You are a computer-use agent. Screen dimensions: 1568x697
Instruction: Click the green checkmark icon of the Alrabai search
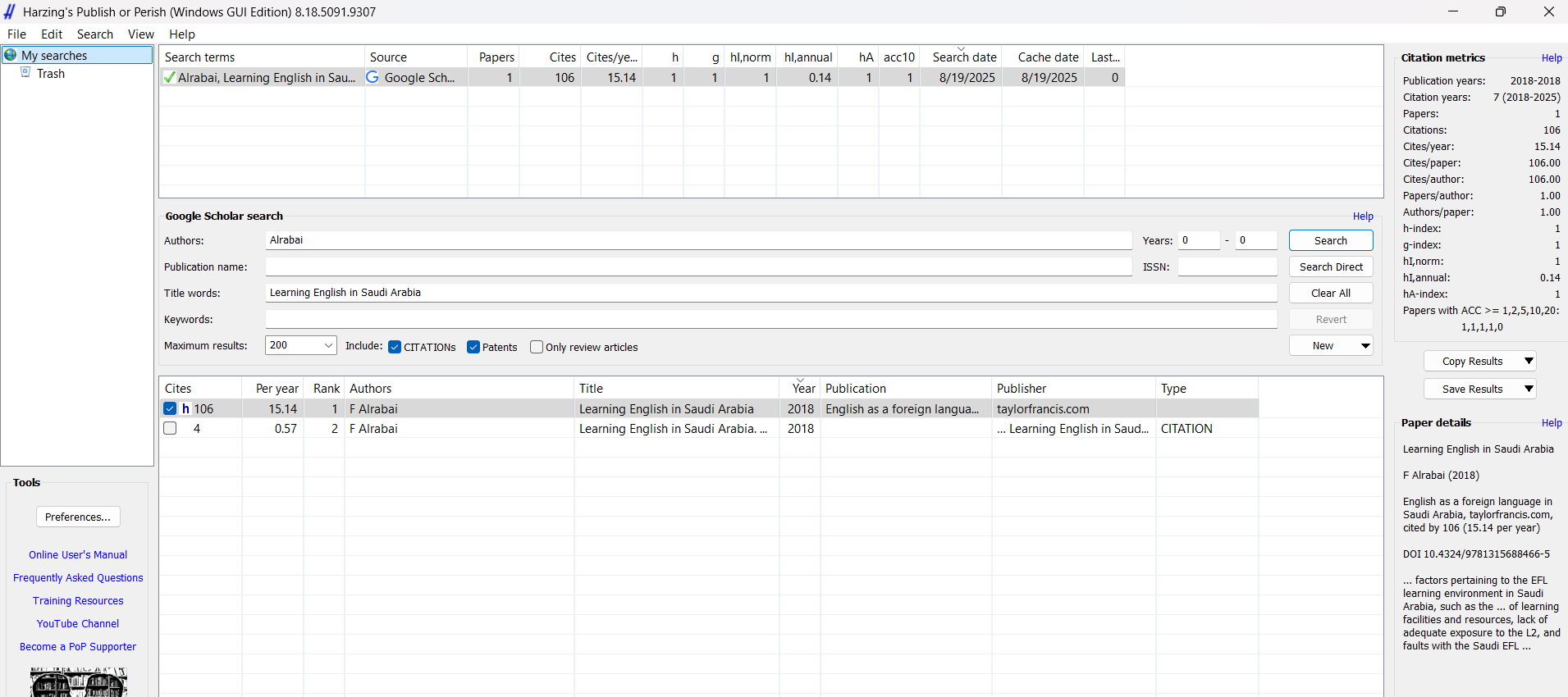[169, 78]
